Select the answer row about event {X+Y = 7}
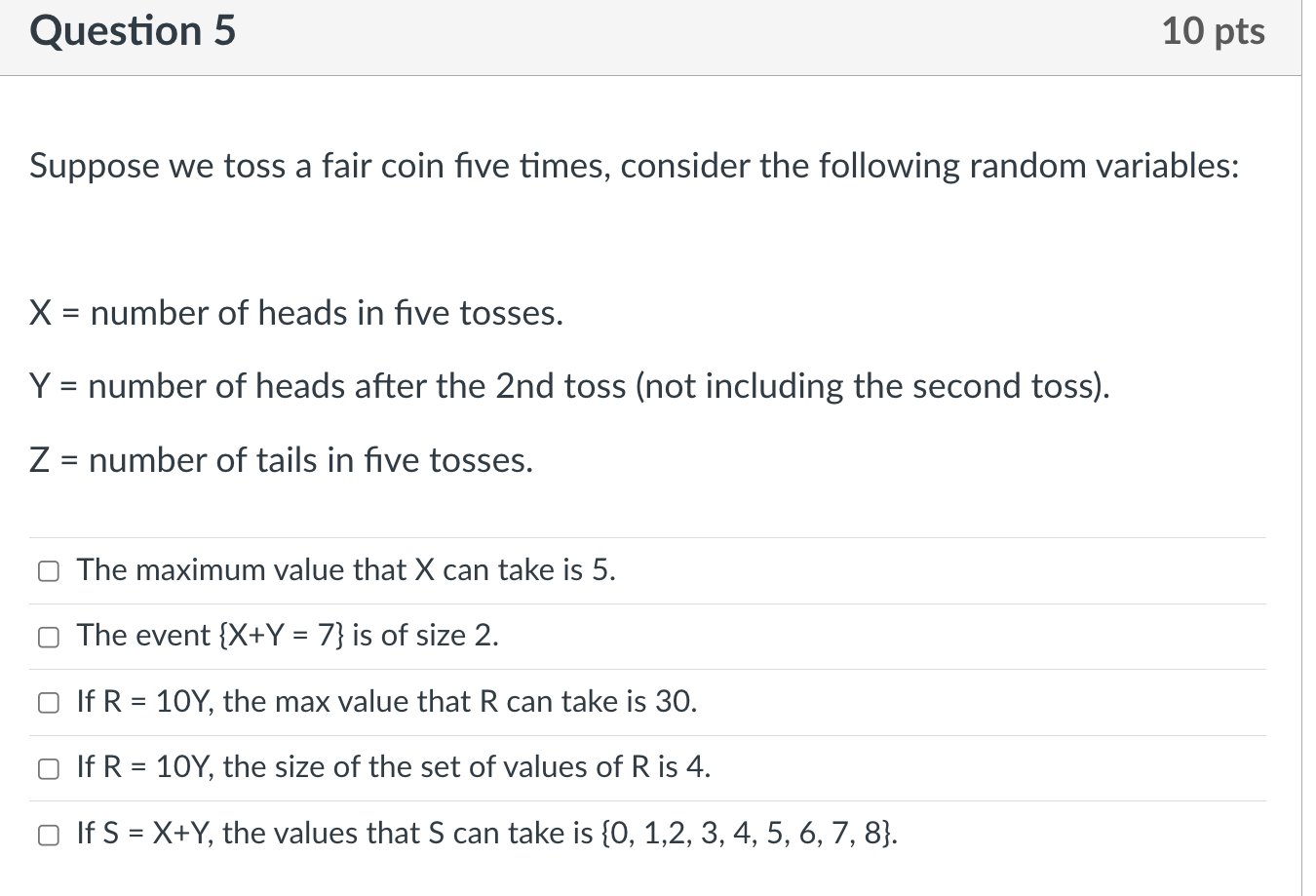 (x=288, y=637)
